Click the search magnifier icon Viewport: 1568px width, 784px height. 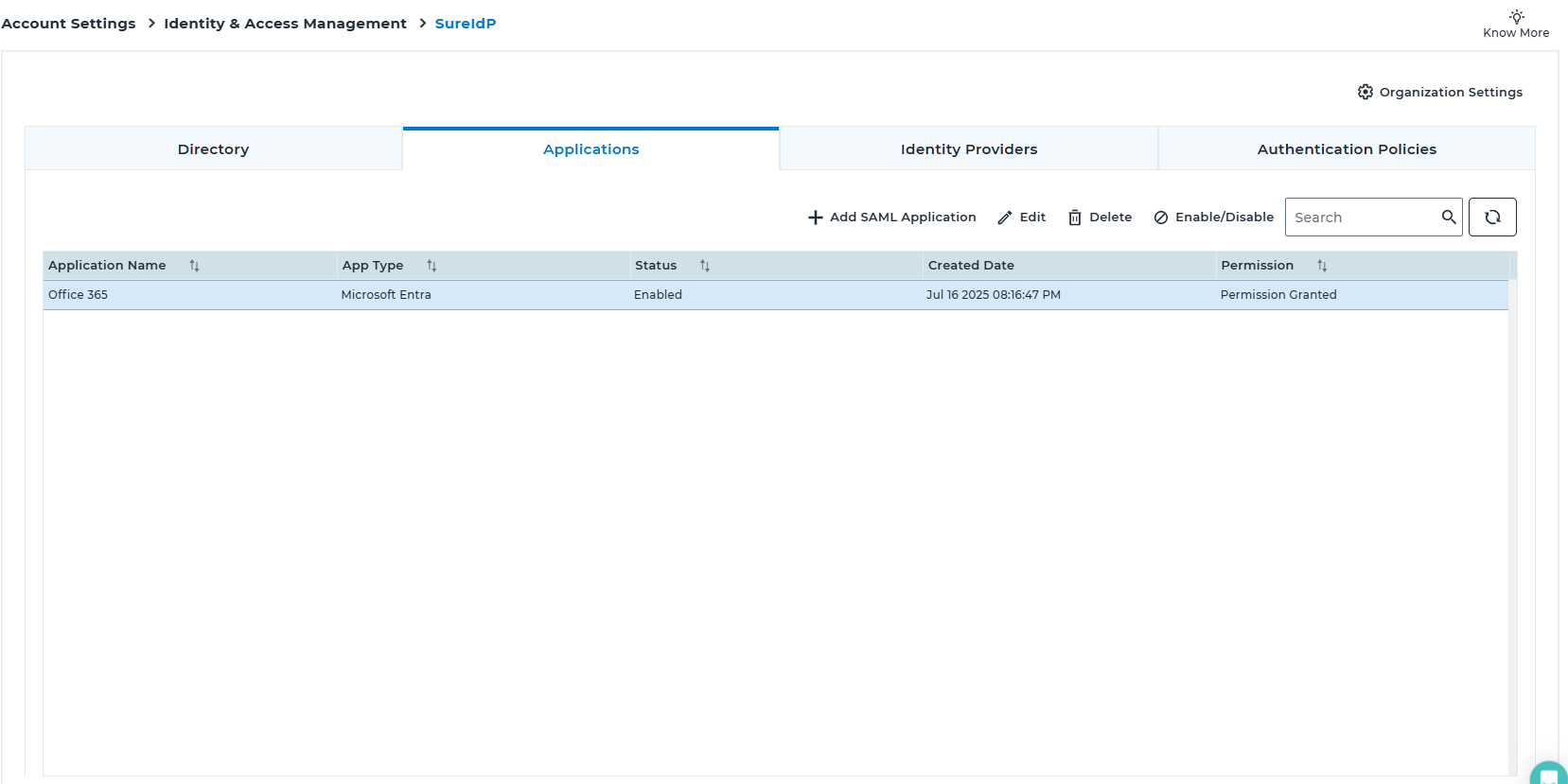(x=1448, y=217)
